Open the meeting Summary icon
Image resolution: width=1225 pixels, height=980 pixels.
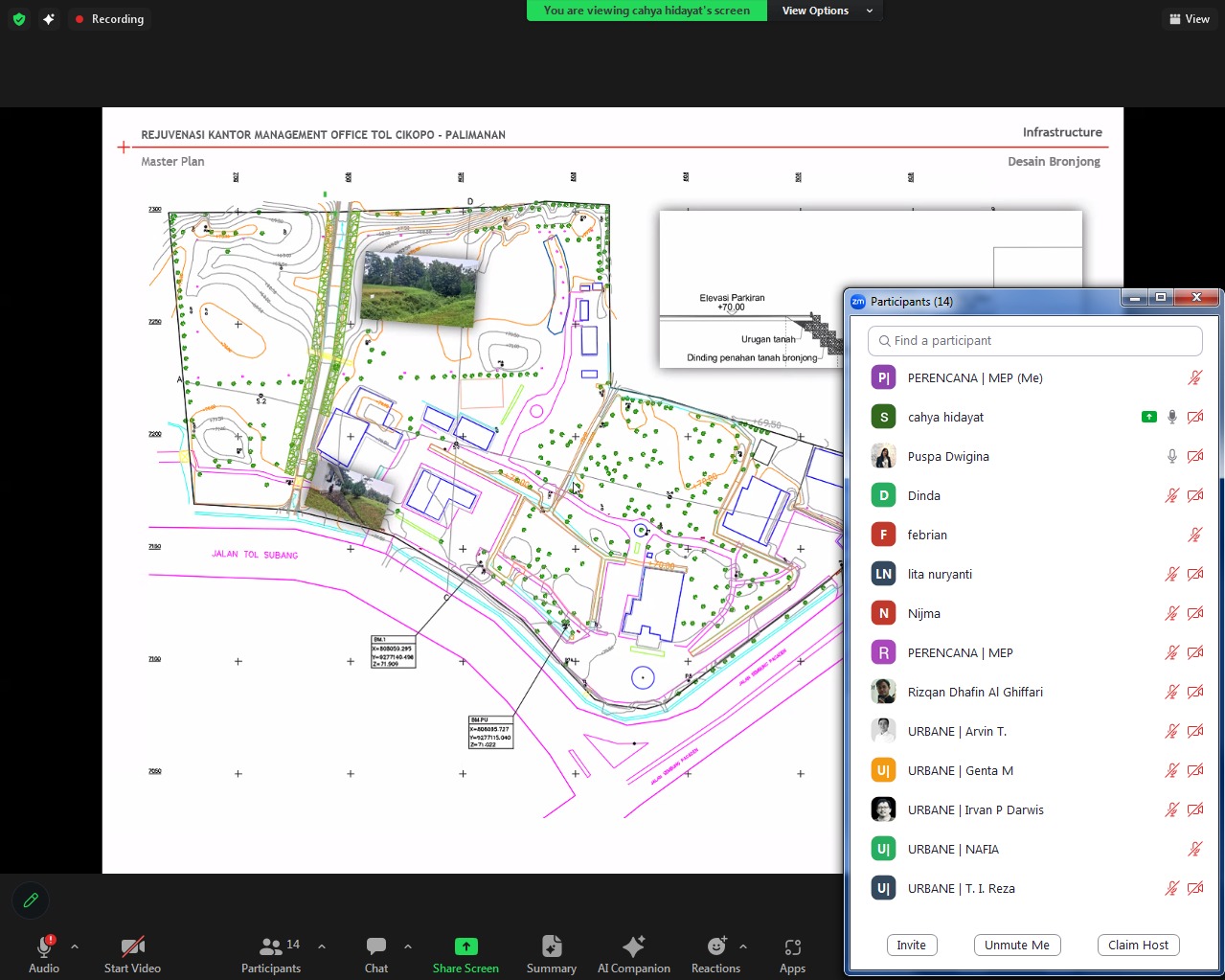click(552, 946)
